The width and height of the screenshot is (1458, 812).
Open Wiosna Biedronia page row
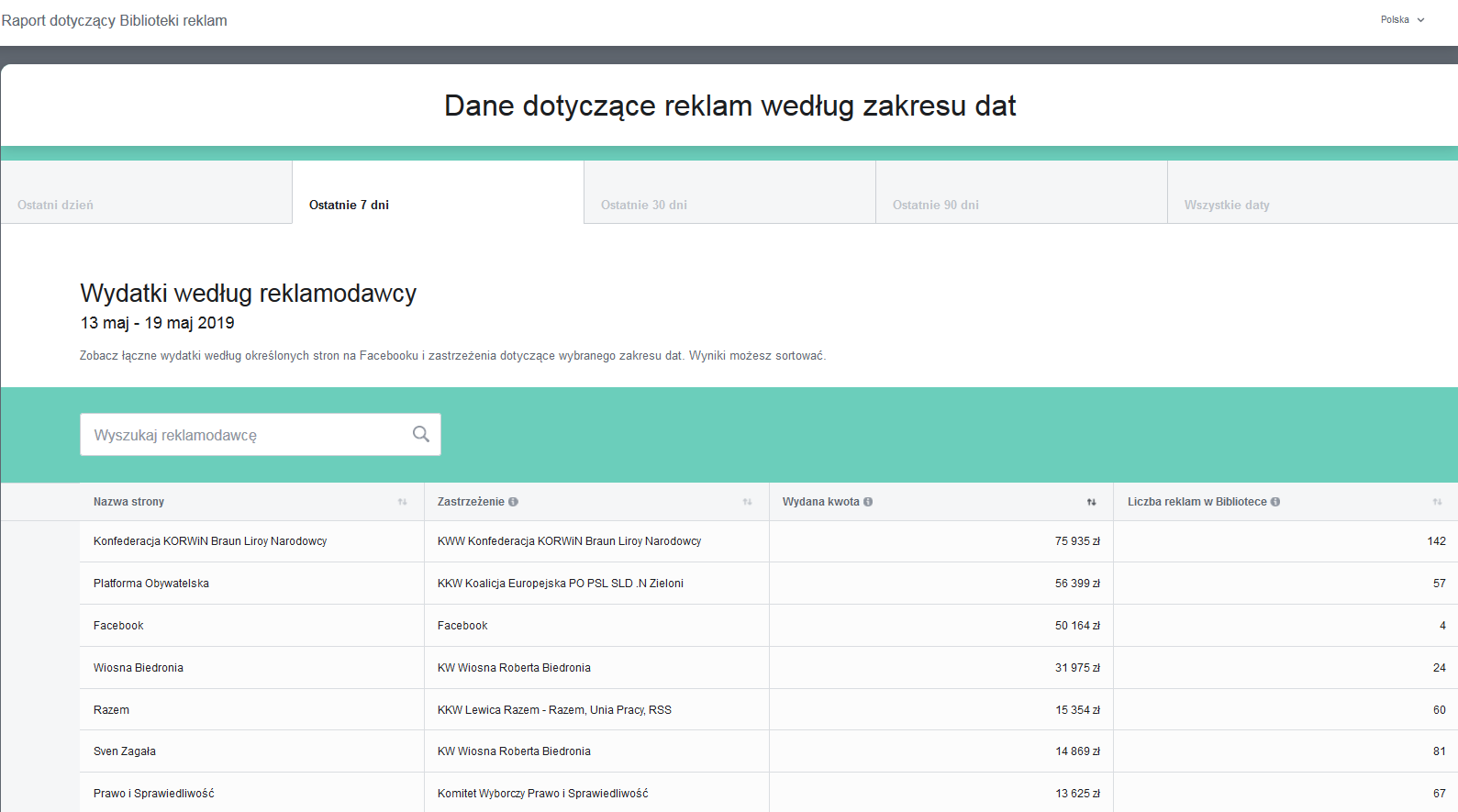coord(139,668)
